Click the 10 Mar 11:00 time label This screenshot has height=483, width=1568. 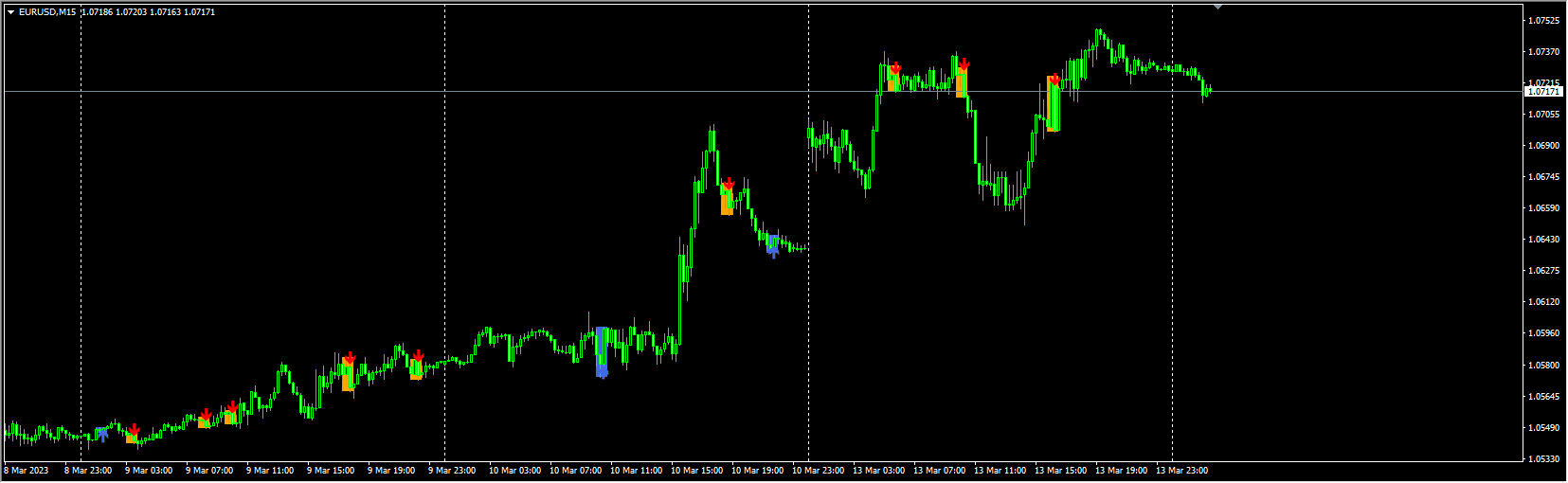click(x=636, y=471)
